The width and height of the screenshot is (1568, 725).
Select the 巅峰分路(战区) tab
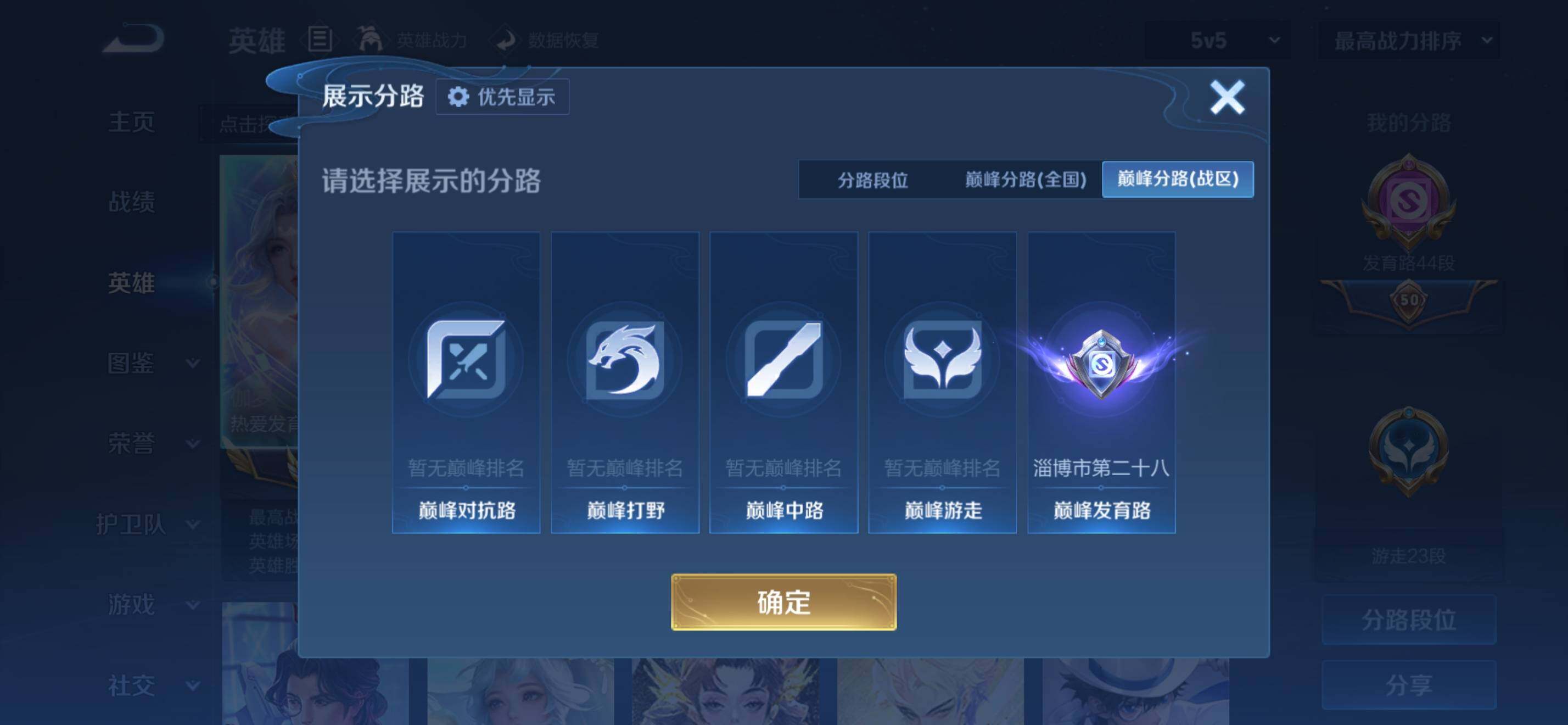tap(1178, 179)
